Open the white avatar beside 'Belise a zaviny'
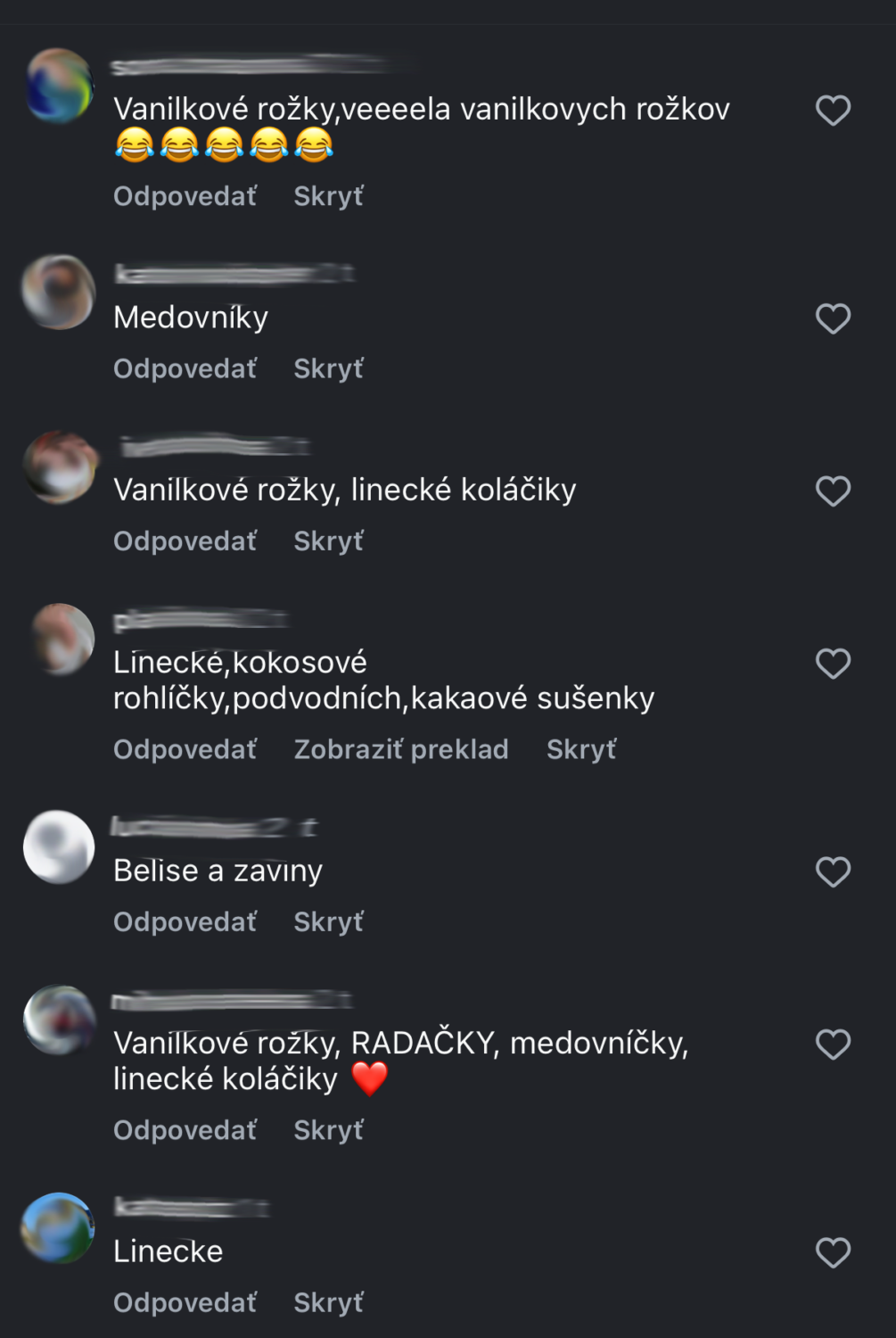896x1338 pixels. tap(59, 847)
